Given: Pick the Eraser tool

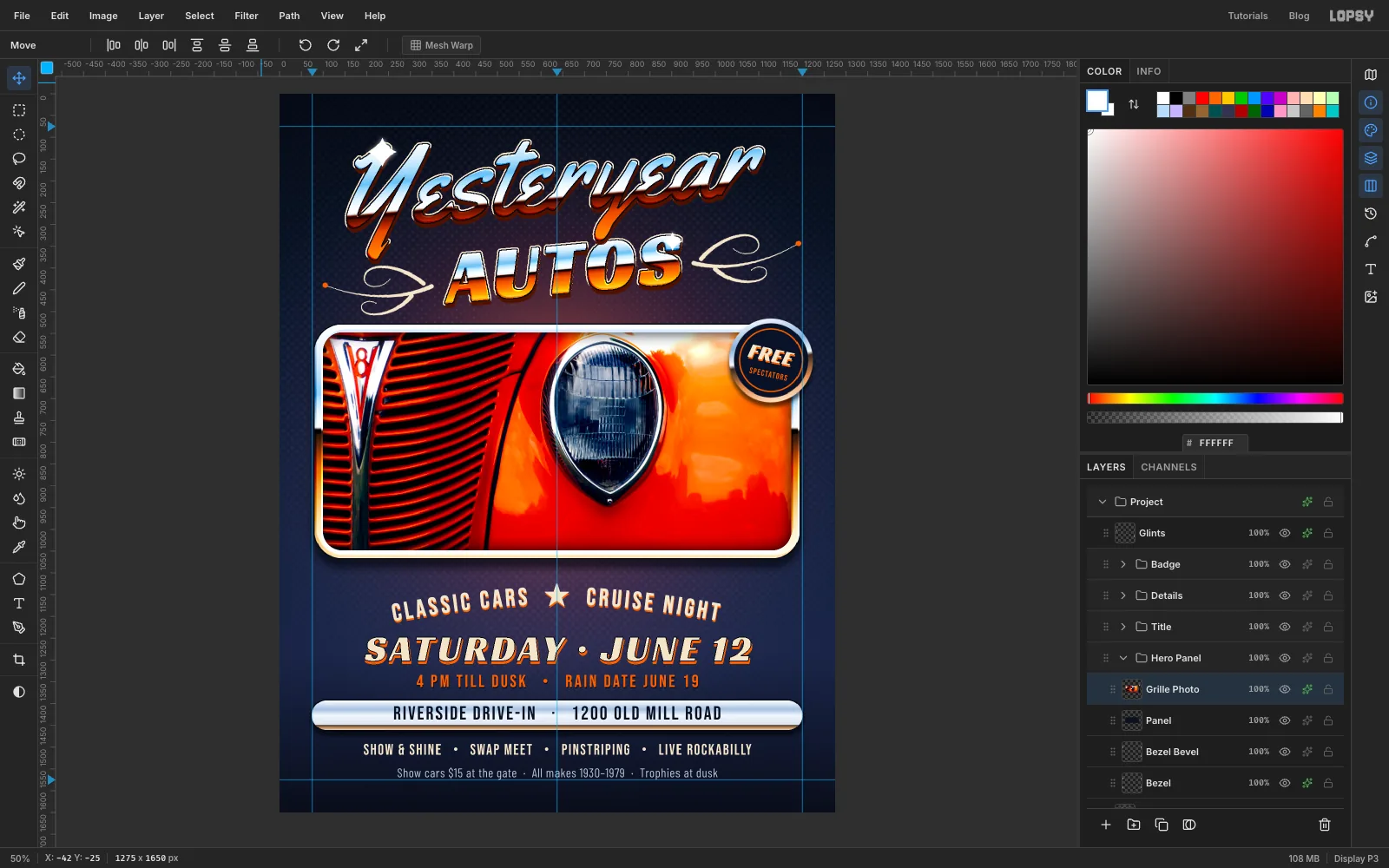Looking at the screenshot, I should click(19, 338).
